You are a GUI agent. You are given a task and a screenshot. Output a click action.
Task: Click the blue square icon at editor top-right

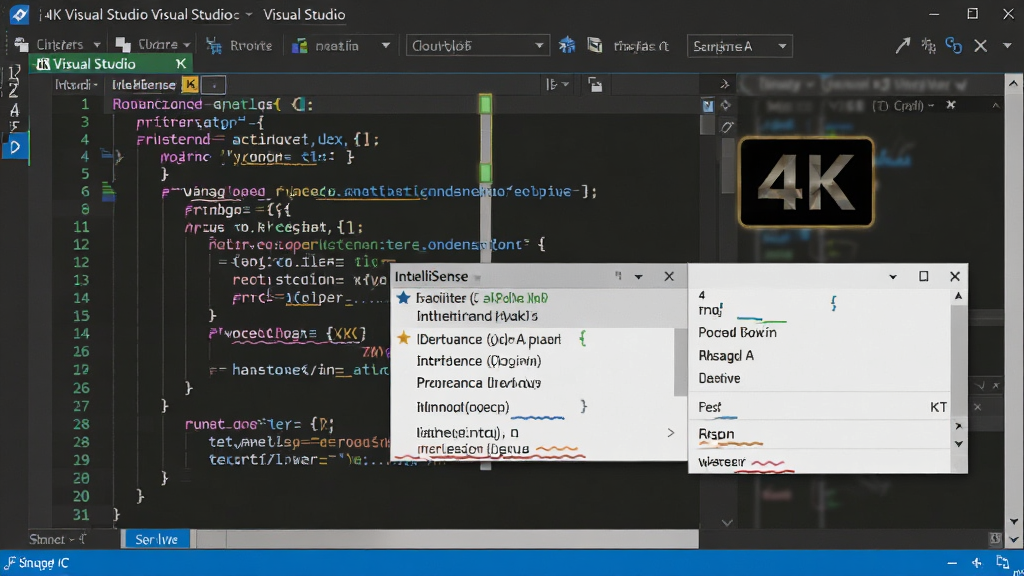(708, 105)
